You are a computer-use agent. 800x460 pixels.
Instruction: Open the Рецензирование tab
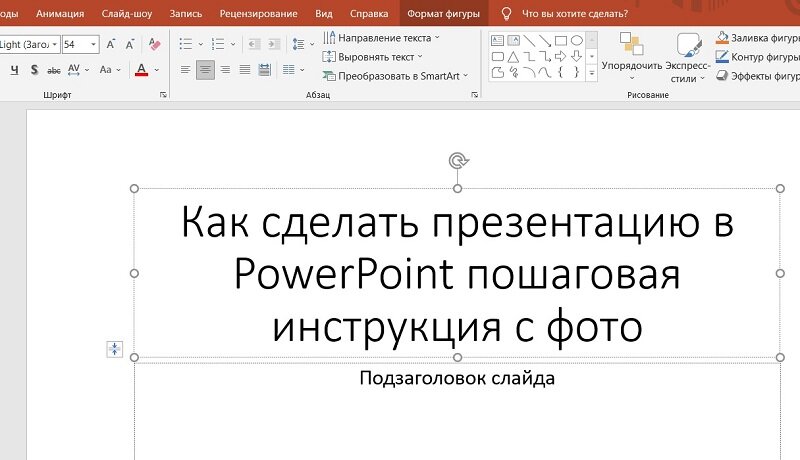[x=258, y=14]
